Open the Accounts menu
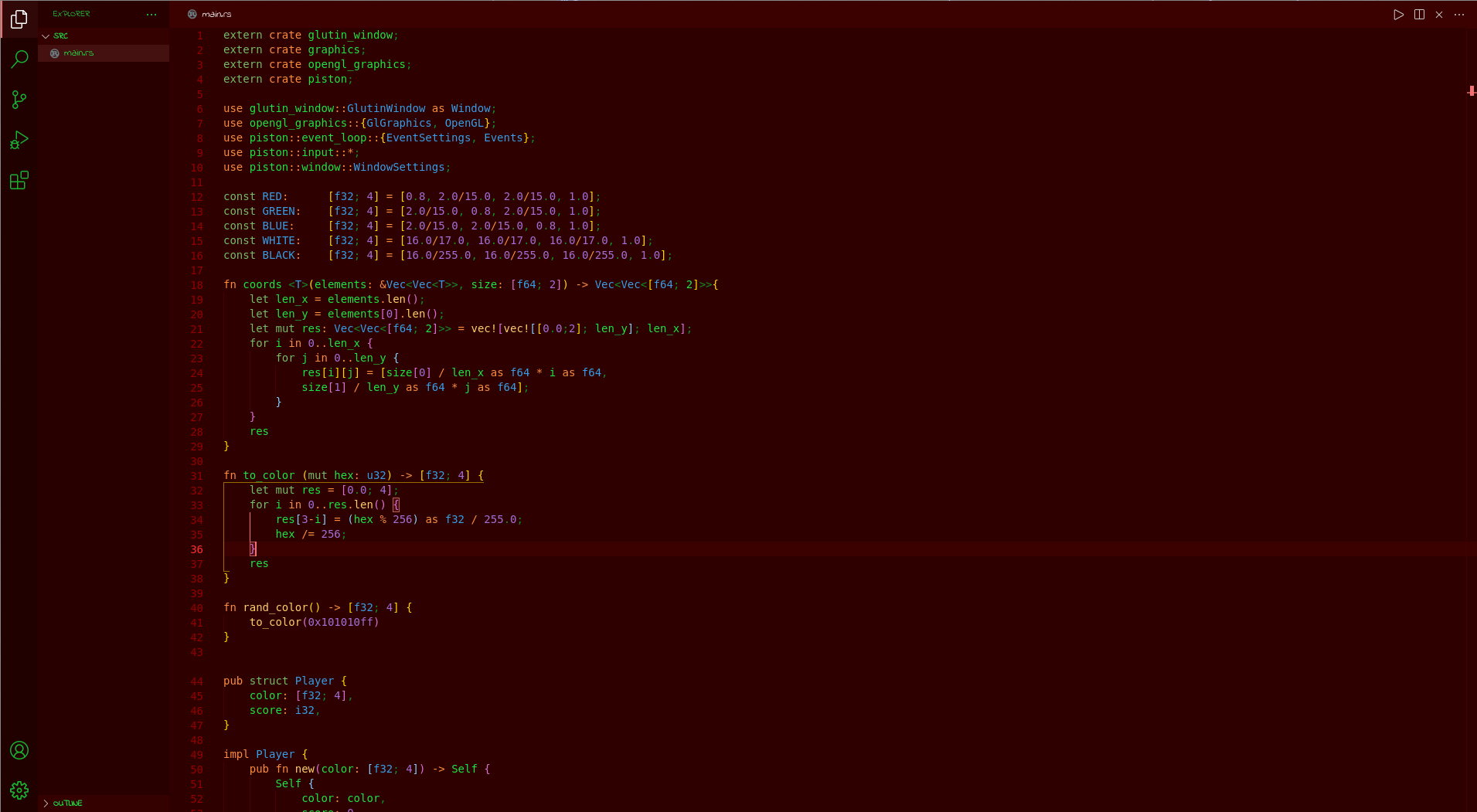The image size is (1477, 812). tap(19, 750)
